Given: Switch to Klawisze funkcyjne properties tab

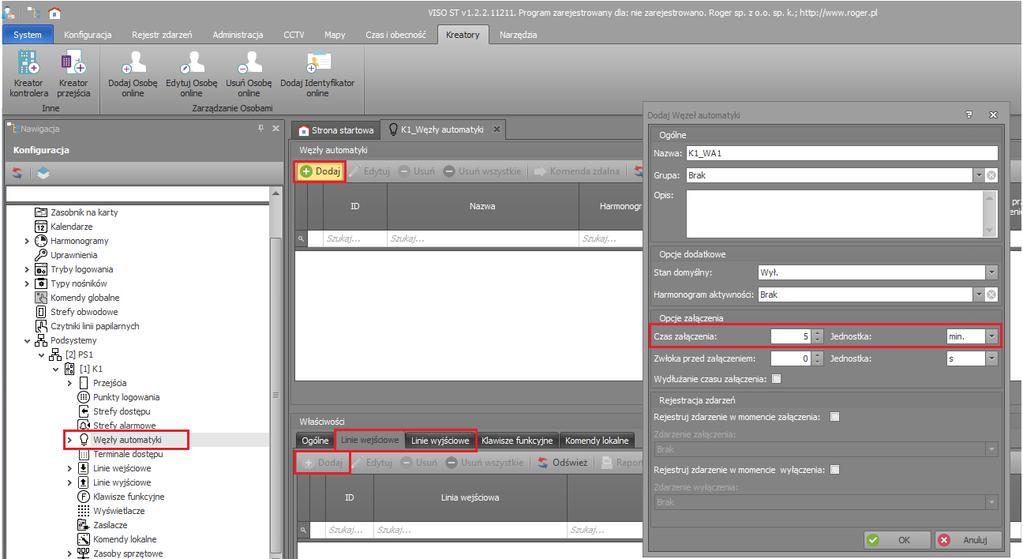Looking at the screenshot, I should coord(517,440).
